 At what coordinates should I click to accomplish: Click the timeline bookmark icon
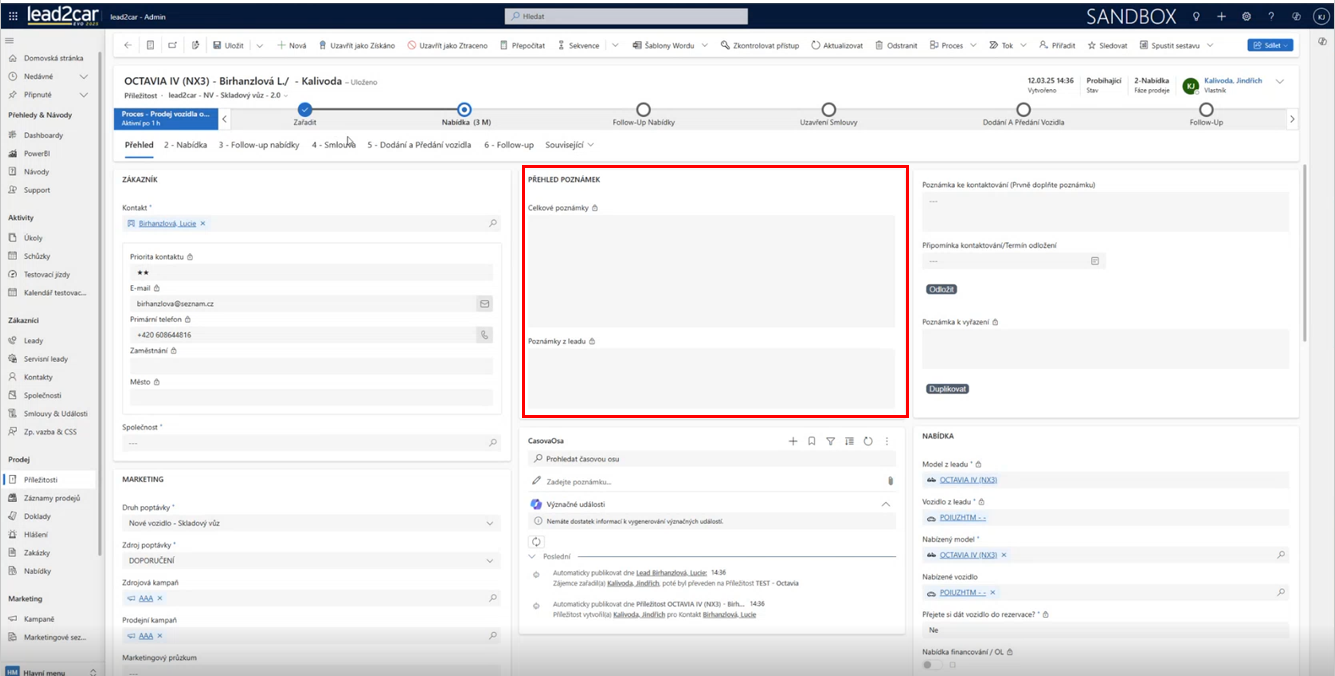tap(811, 440)
